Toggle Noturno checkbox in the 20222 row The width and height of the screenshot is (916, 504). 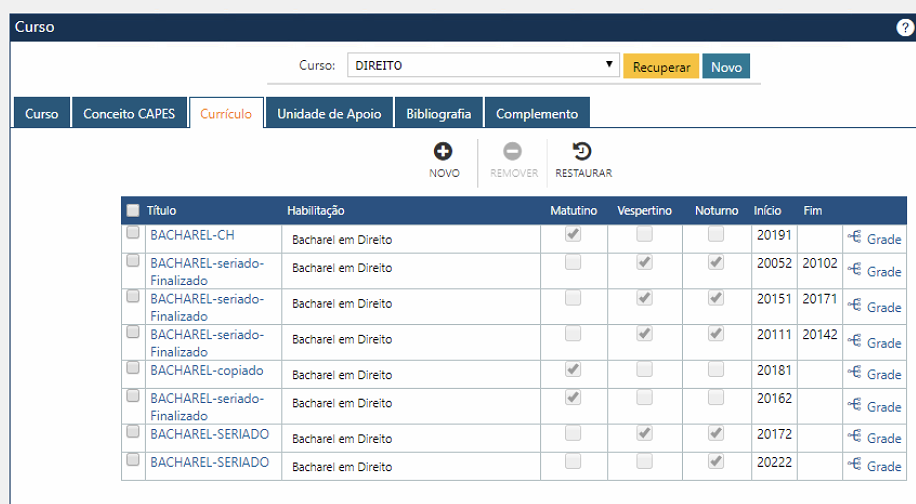coord(716,461)
